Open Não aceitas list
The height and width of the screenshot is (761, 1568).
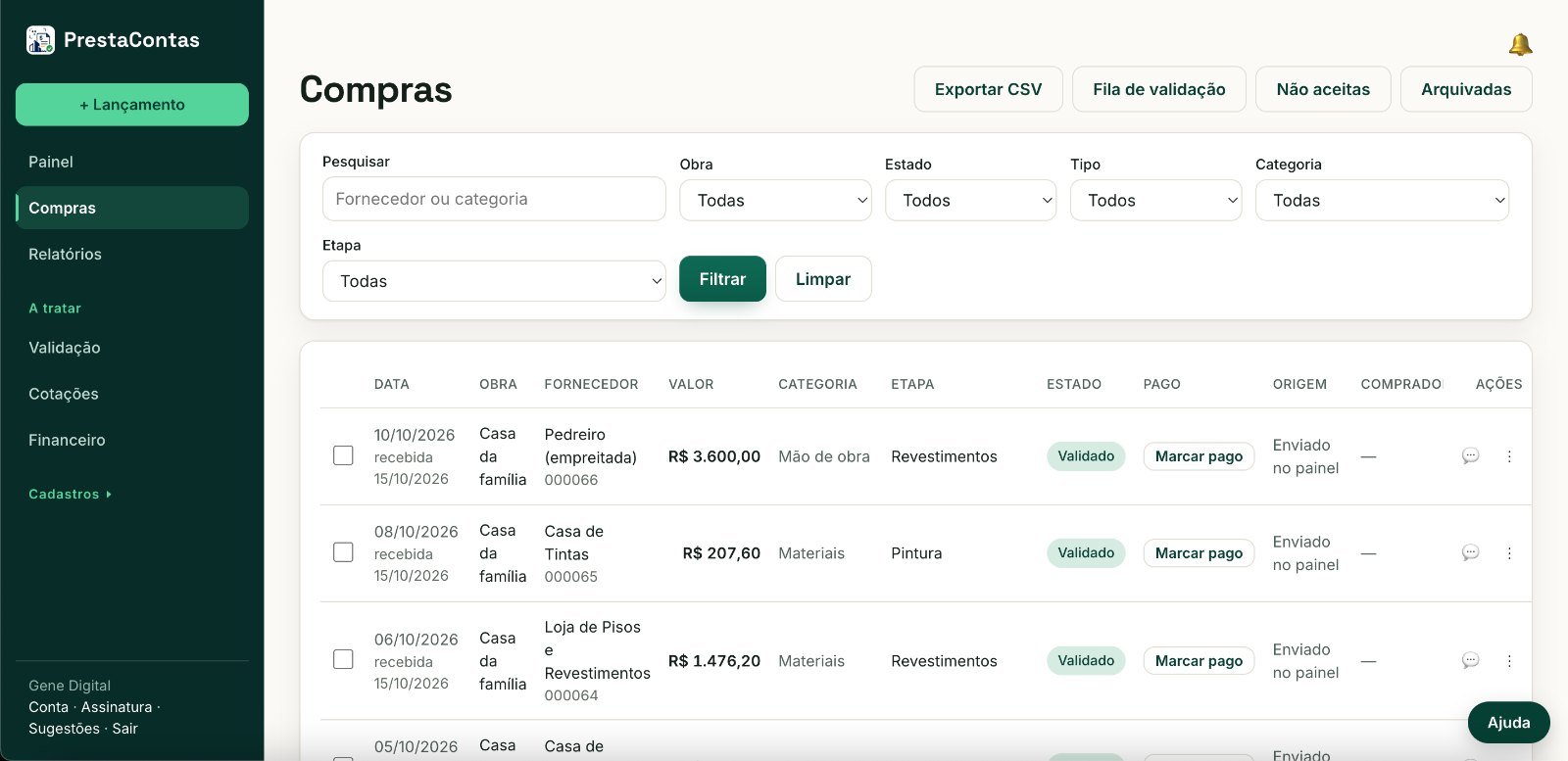[1323, 89]
